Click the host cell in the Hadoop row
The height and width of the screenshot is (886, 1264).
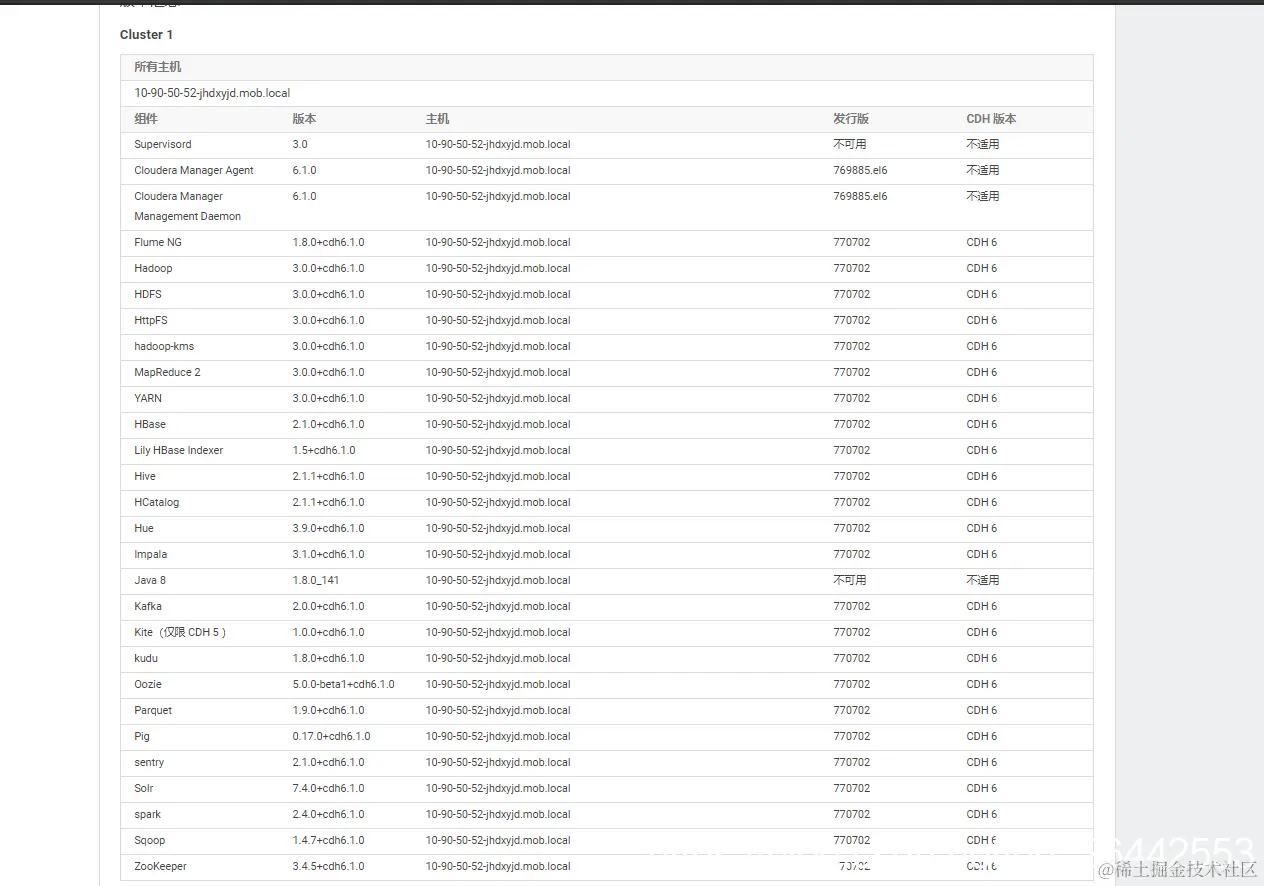point(498,269)
